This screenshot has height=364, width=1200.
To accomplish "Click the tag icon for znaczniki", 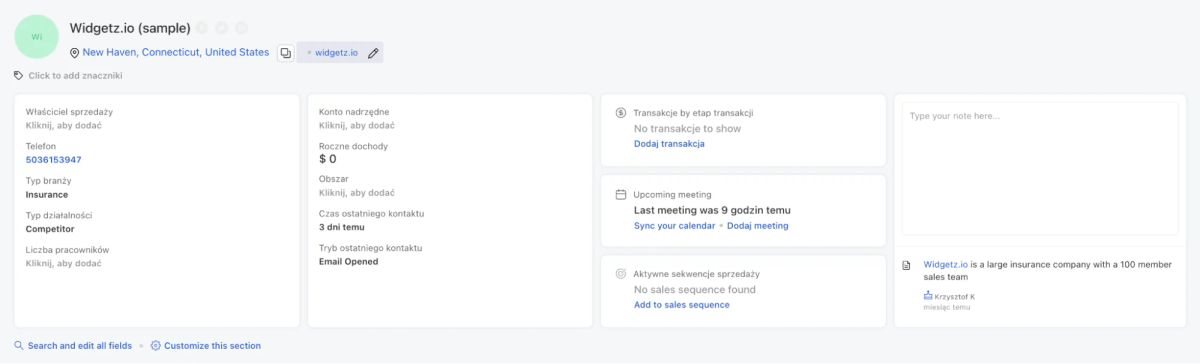I will pyautogui.click(x=18, y=75).
